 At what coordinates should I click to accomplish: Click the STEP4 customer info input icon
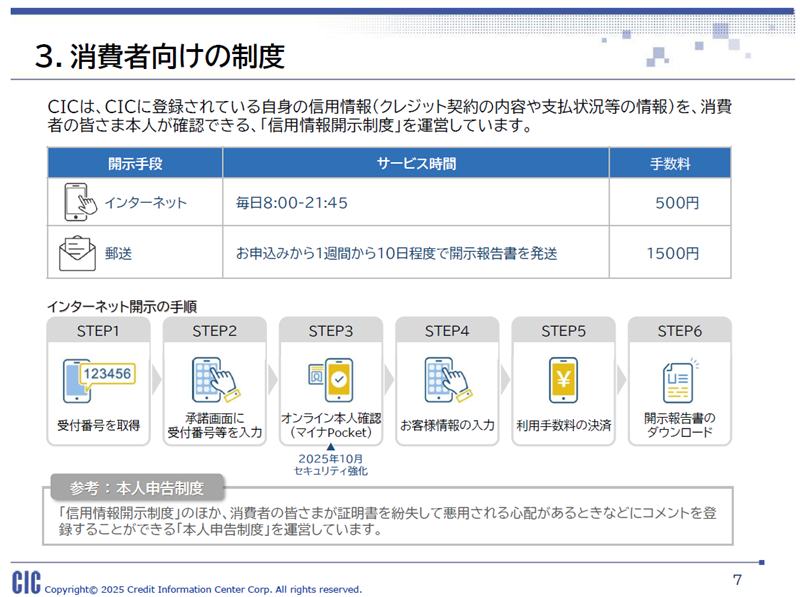(x=446, y=379)
